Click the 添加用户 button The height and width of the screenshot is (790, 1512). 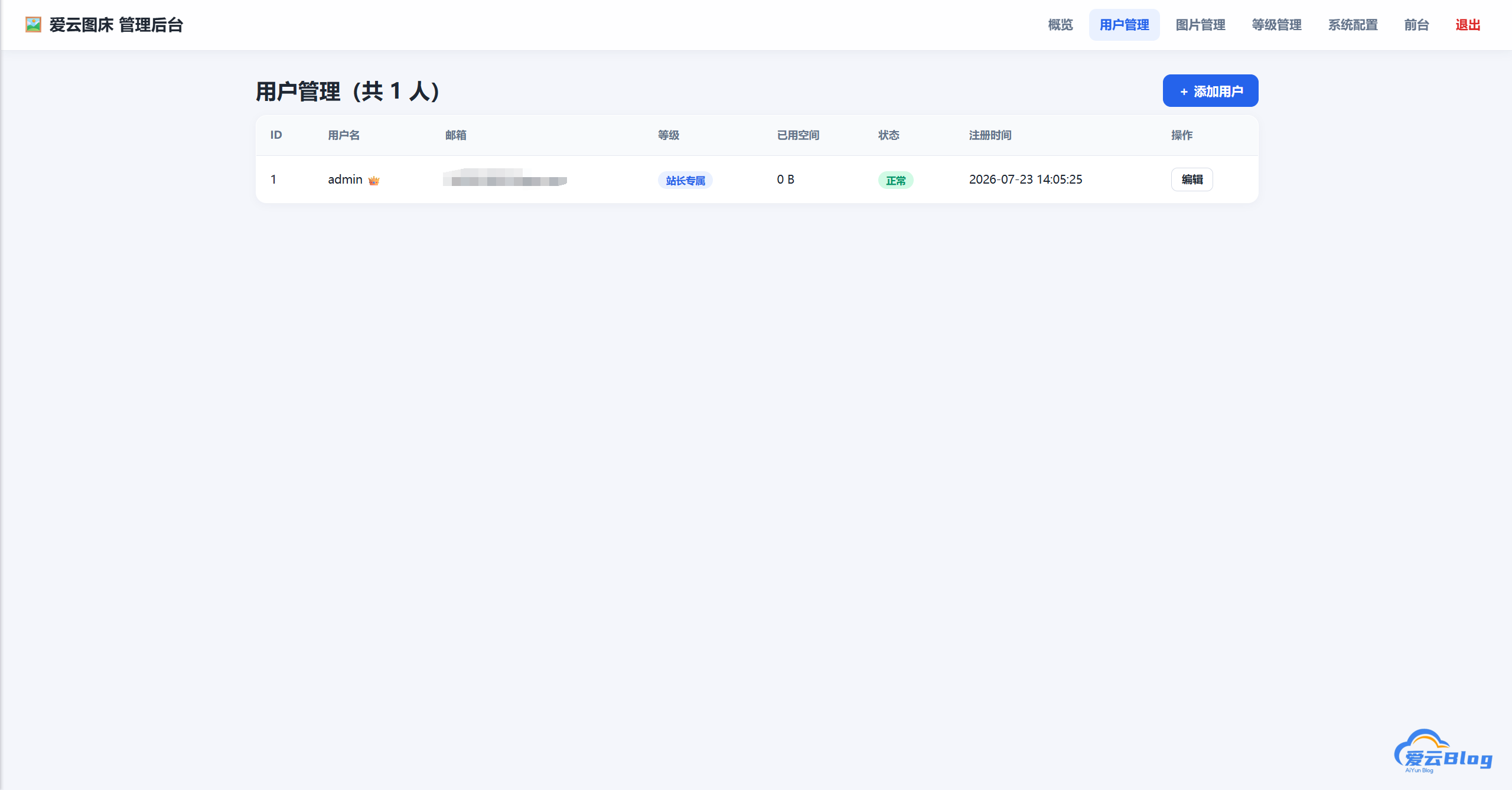coord(1210,91)
